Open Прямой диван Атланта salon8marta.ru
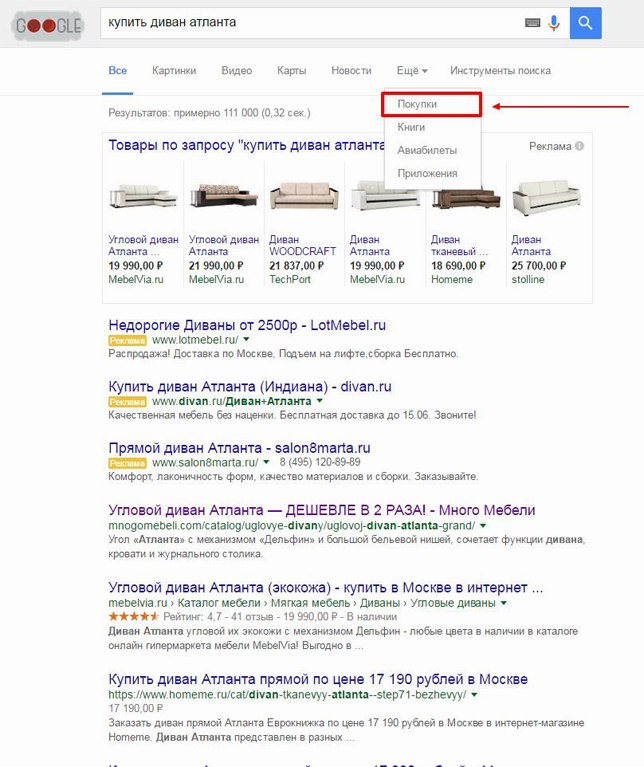Image resolution: width=644 pixels, height=767 pixels. coord(239,448)
